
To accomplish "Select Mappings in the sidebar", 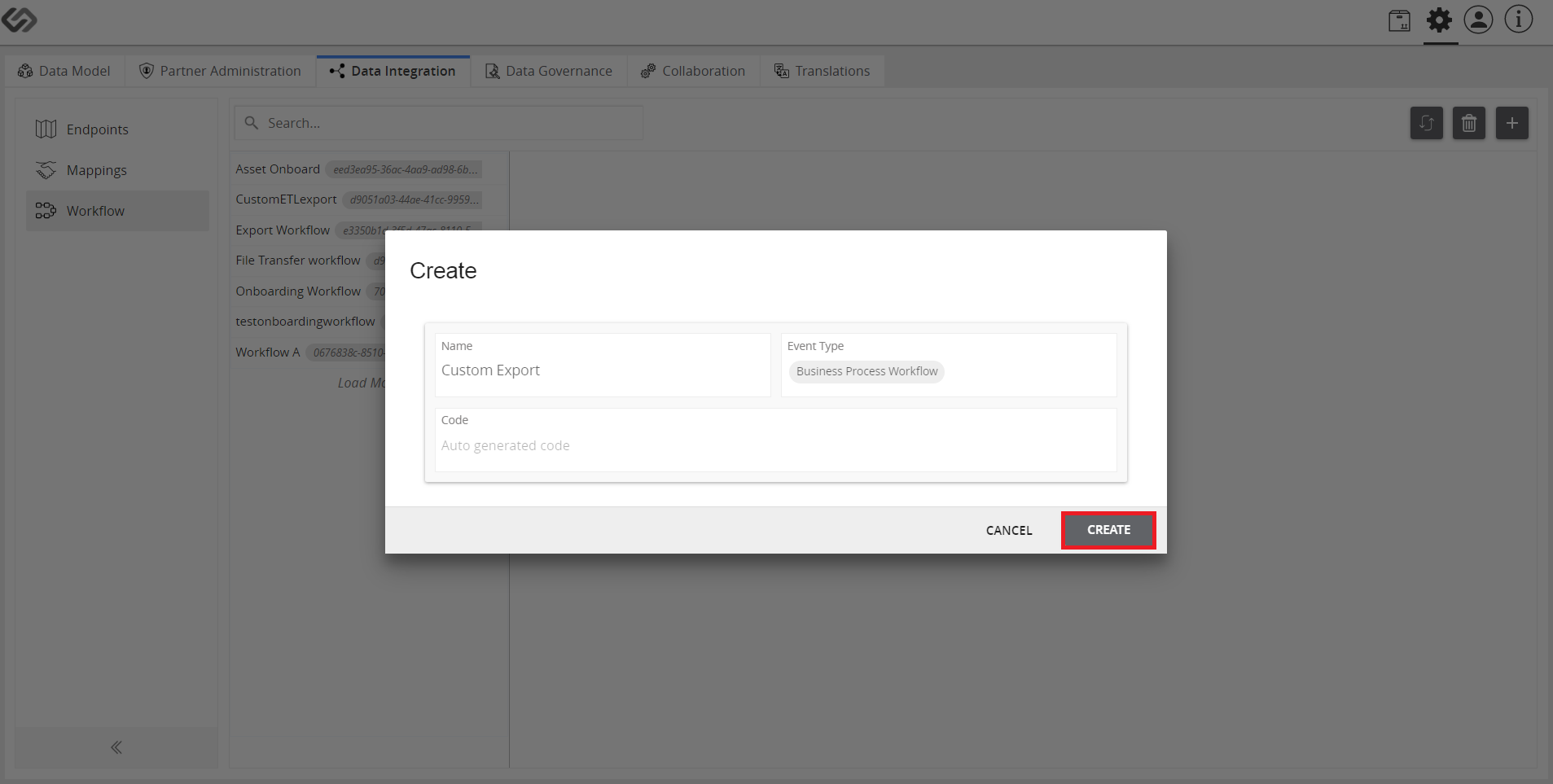I will pyautogui.click(x=117, y=170).
